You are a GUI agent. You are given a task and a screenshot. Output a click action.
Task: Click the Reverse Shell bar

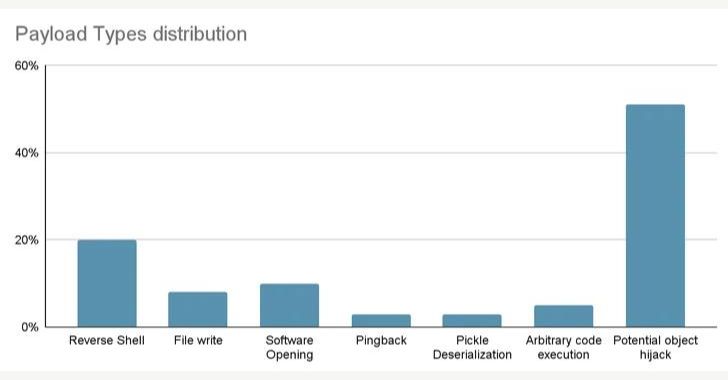[x=107, y=283]
